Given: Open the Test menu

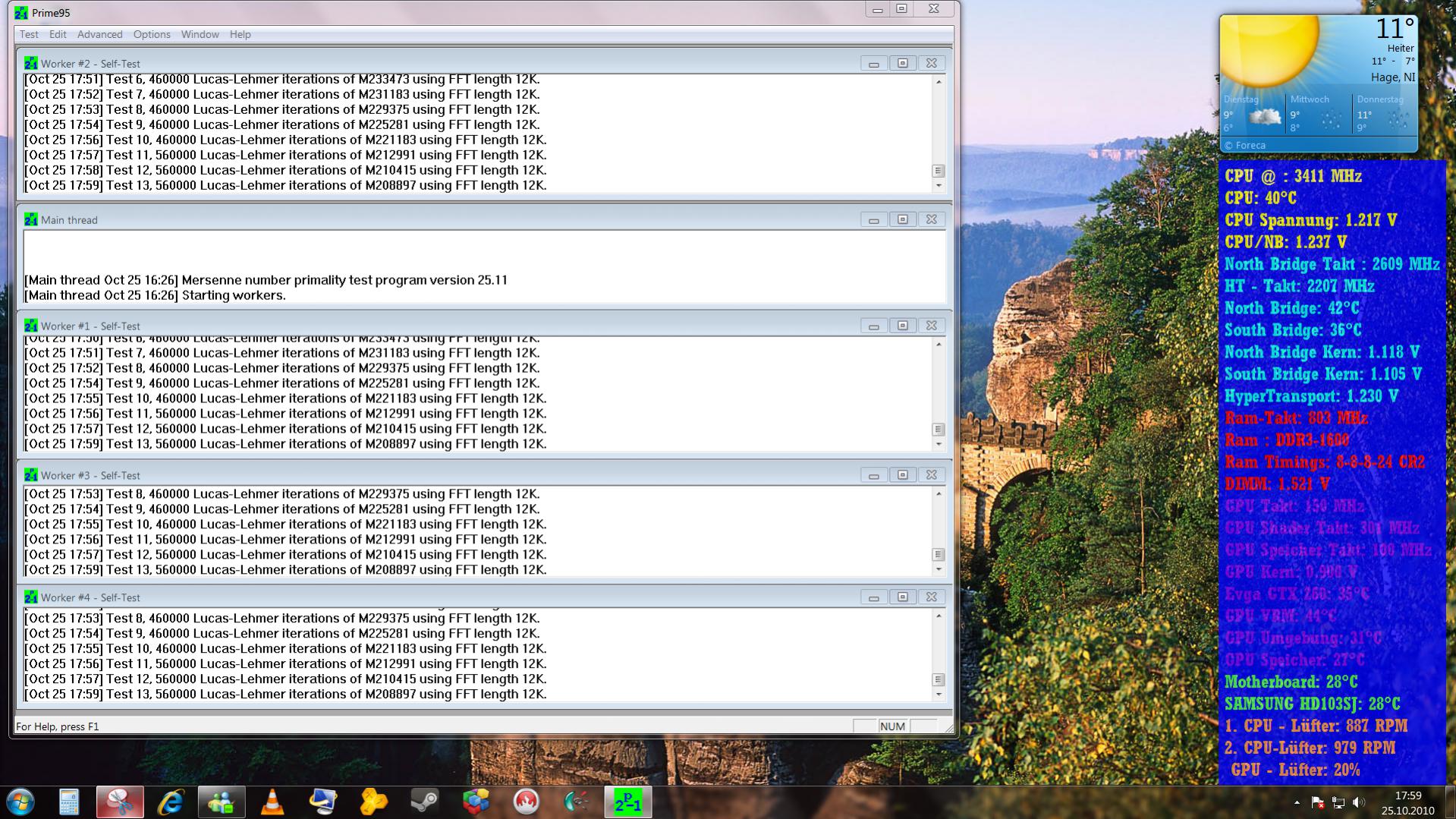Looking at the screenshot, I should pyautogui.click(x=29, y=34).
